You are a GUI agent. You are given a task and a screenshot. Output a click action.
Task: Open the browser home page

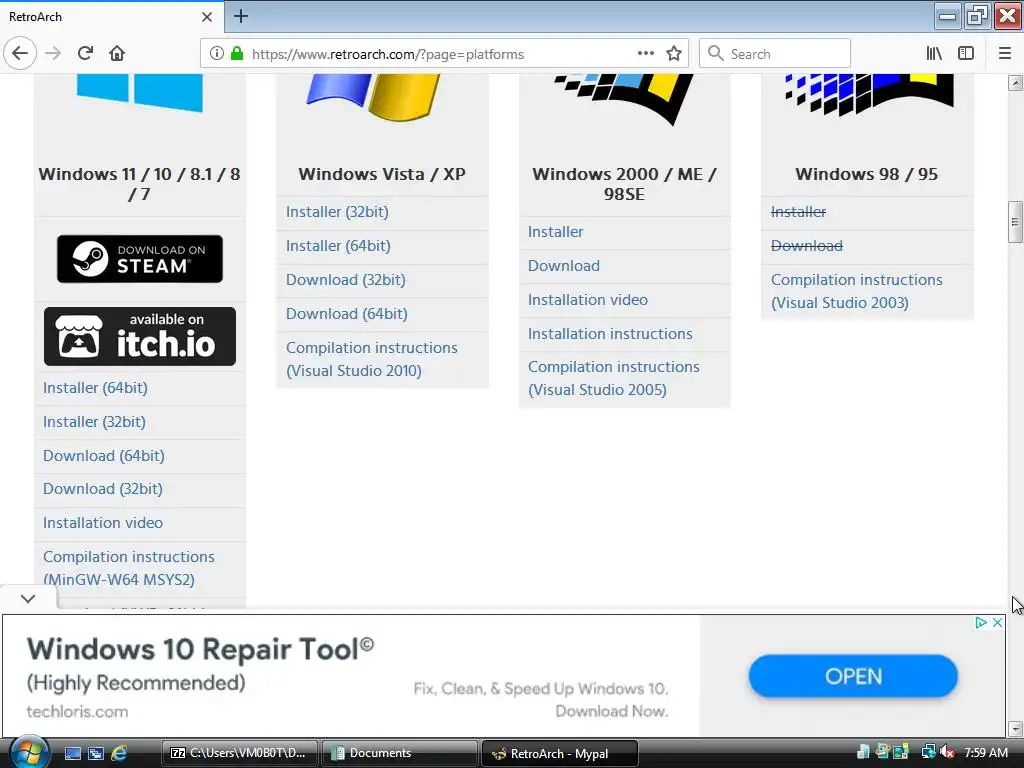[x=117, y=54]
